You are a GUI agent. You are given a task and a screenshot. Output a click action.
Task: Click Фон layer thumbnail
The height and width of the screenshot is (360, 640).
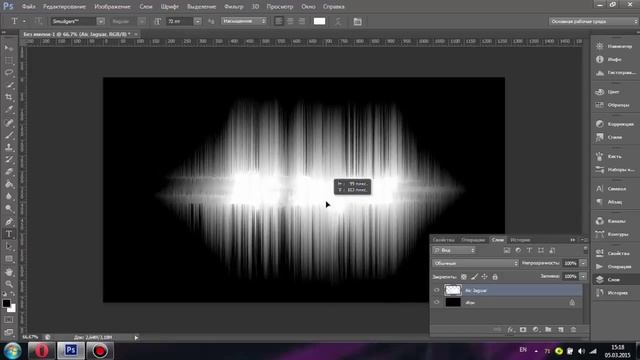pos(453,302)
